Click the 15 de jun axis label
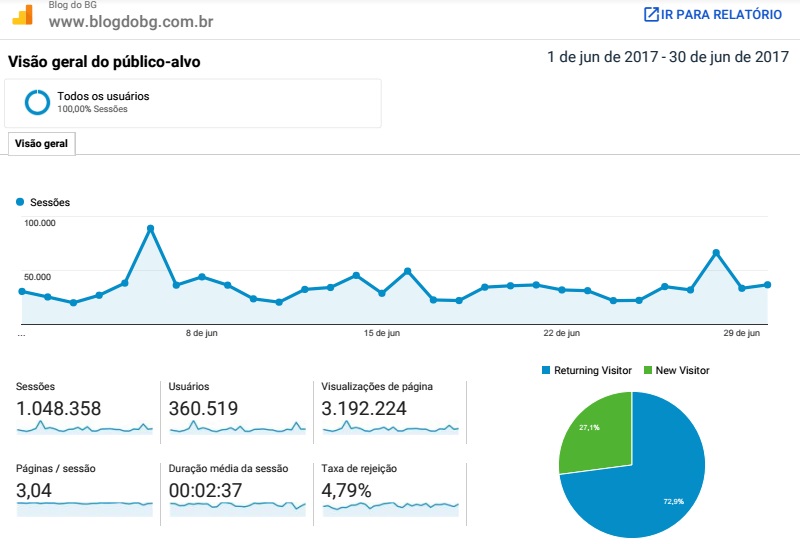The width and height of the screenshot is (800, 544). pos(382,333)
